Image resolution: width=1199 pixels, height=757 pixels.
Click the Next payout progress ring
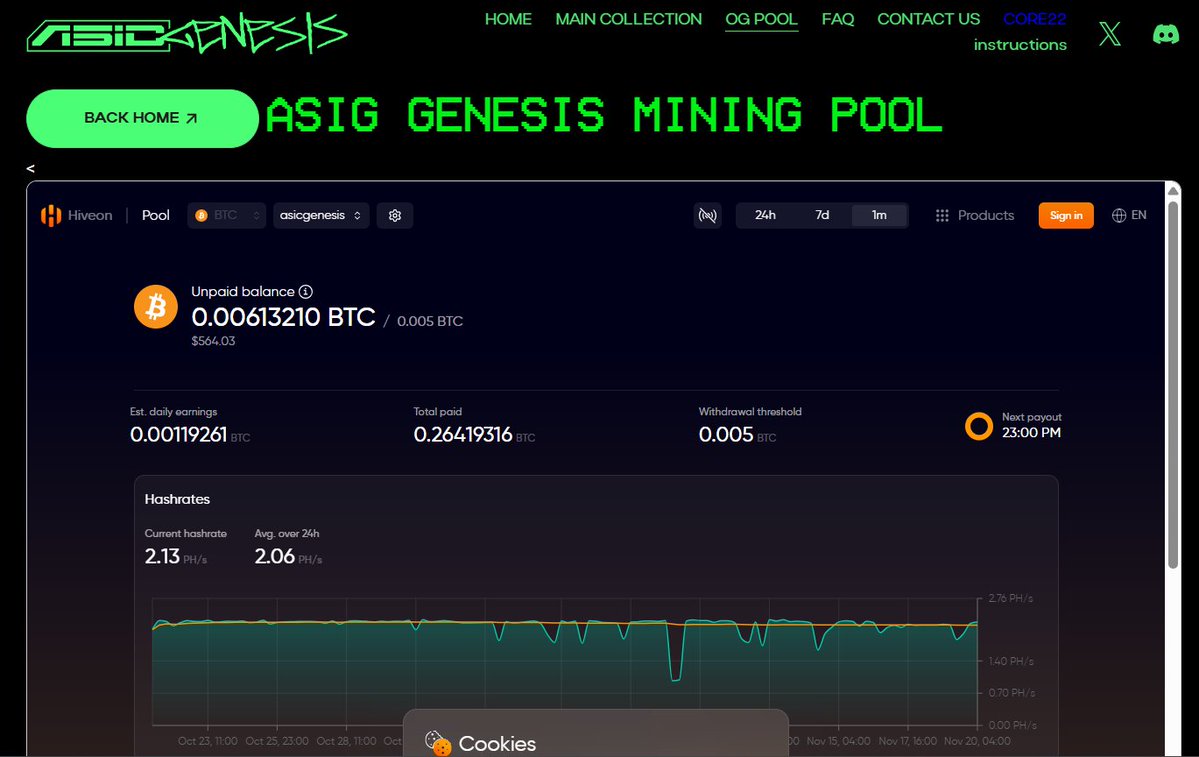coord(978,426)
